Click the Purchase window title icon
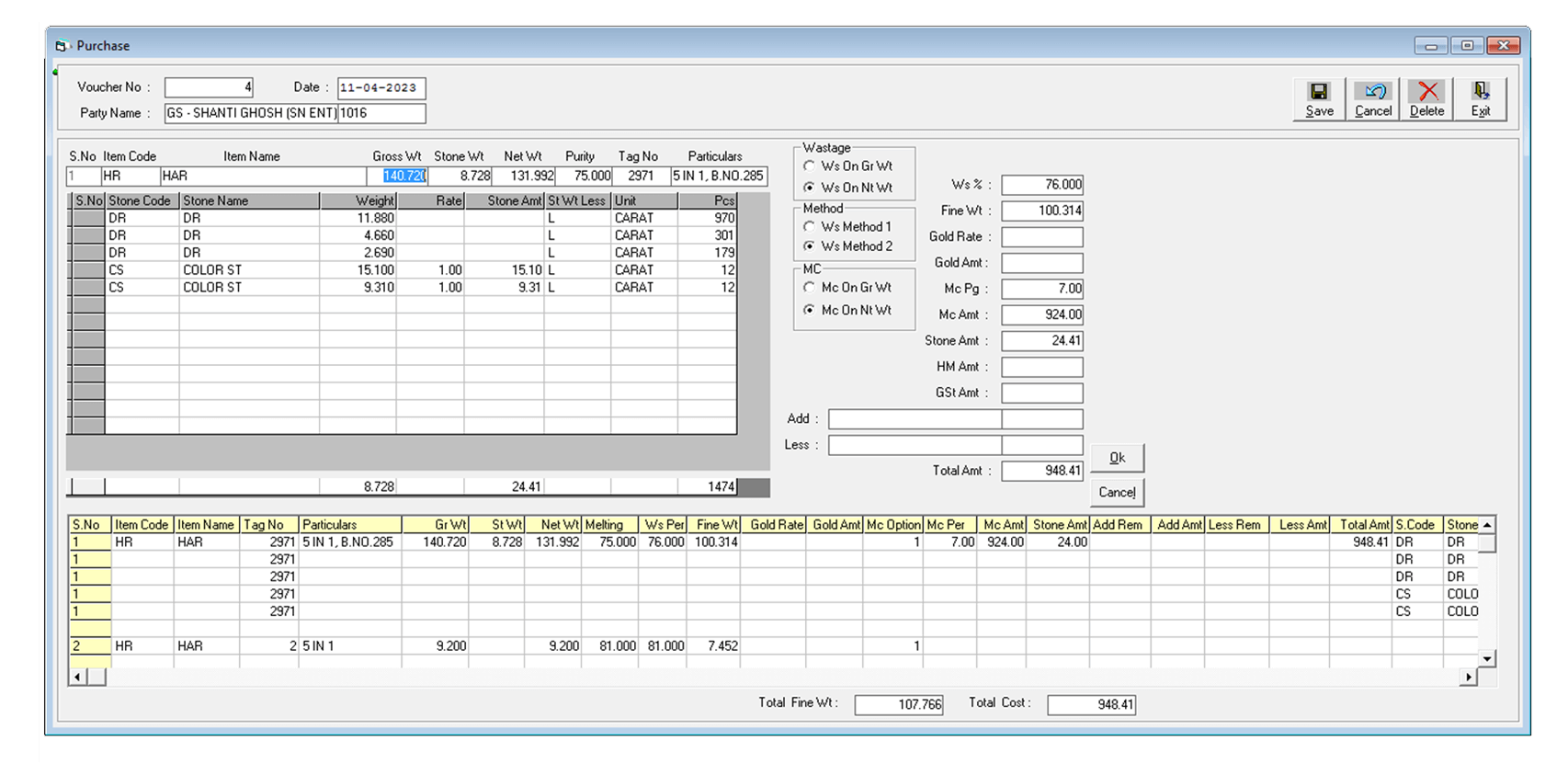This screenshot has height=764, width=1568. (x=62, y=46)
